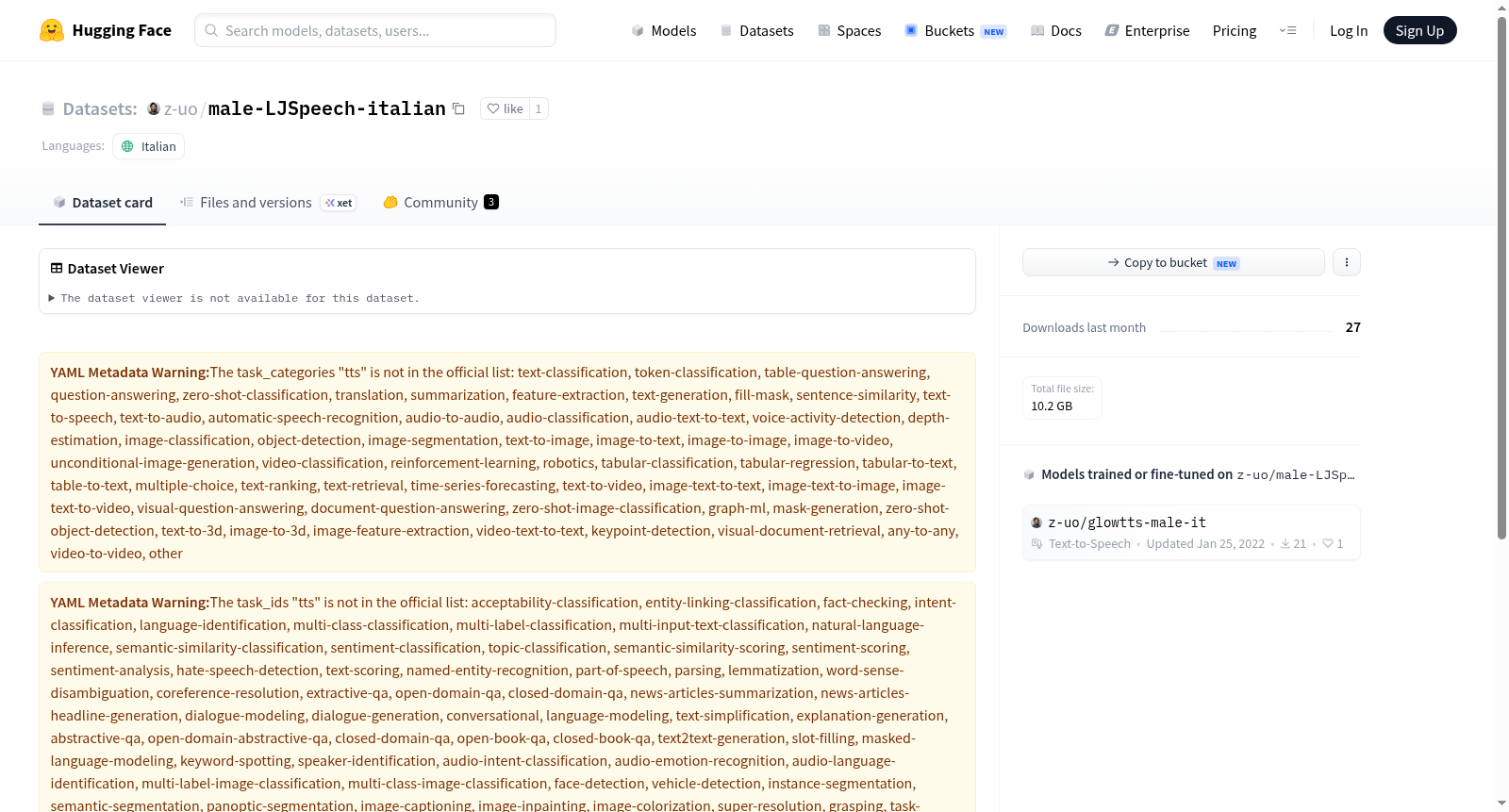Click the Buckets nav icon
1509x812 pixels.
point(911,31)
